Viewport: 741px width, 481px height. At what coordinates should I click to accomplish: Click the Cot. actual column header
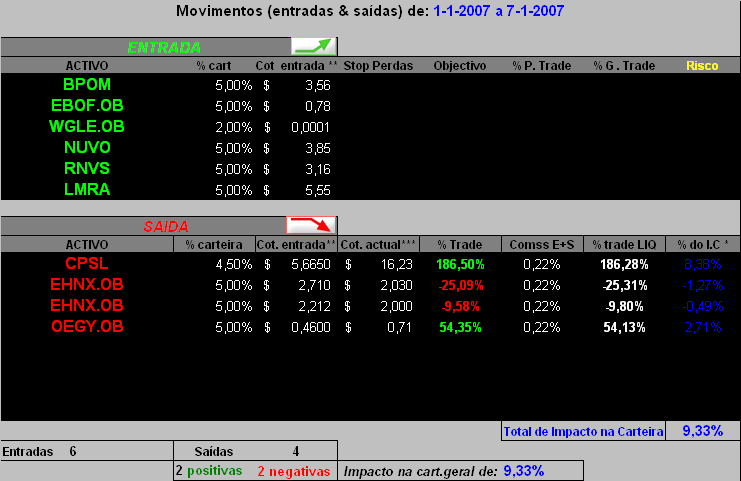pyautogui.click(x=378, y=245)
